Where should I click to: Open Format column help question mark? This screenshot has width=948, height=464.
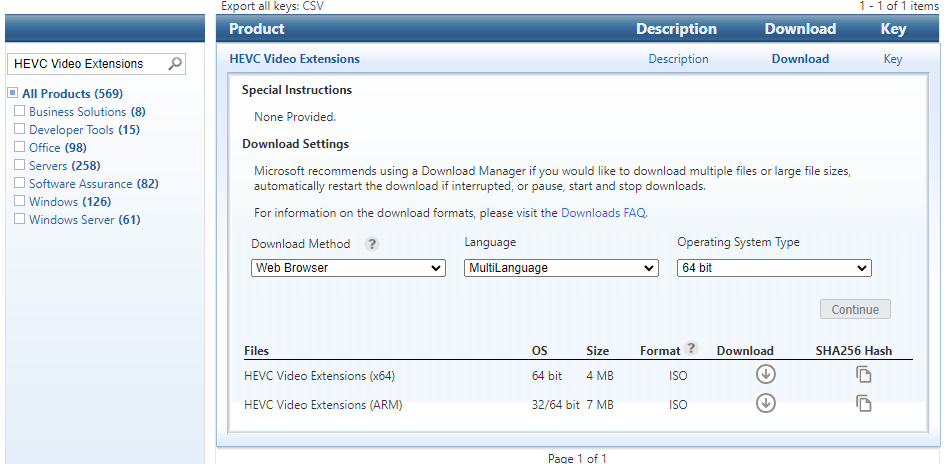(x=691, y=348)
